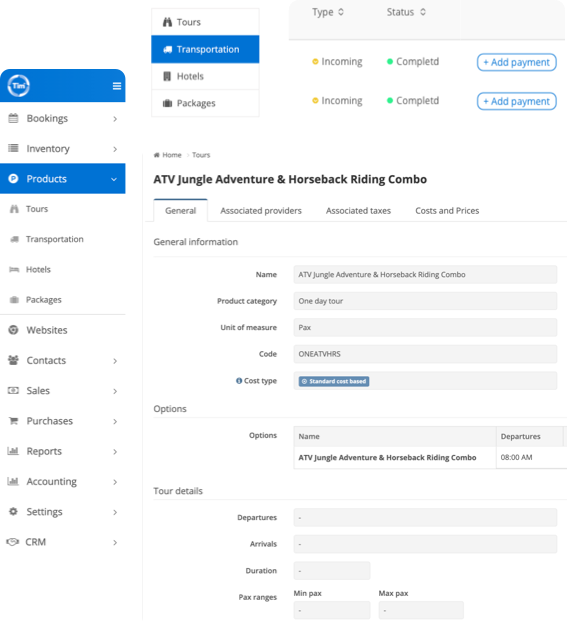Image resolution: width=567 pixels, height=628 pixels.
Task: Click the first Add payment button
Action: pos(517,62)
